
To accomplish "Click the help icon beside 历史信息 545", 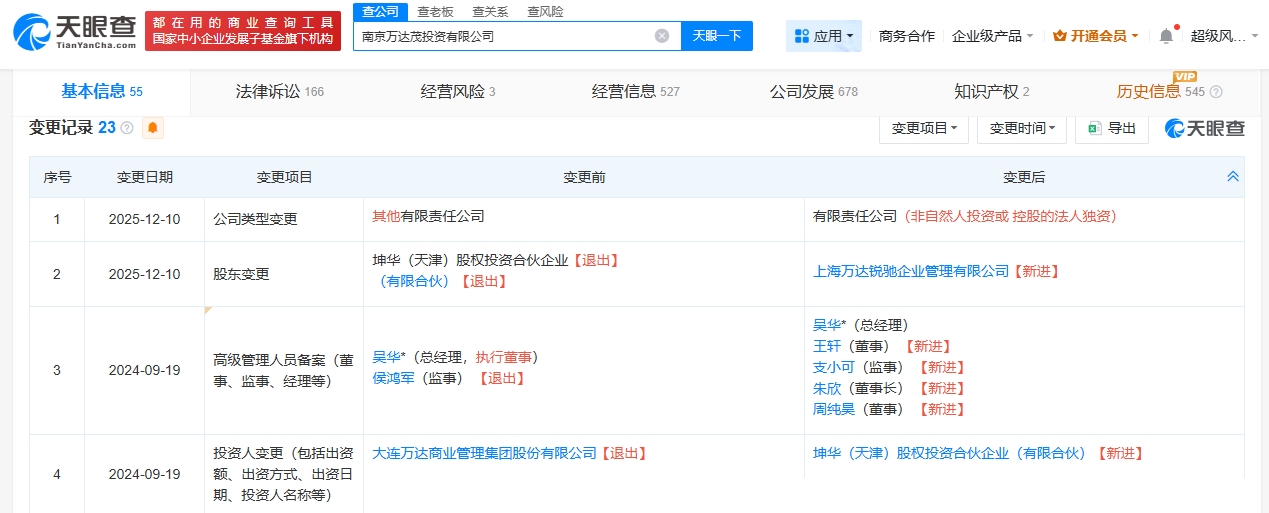I will click(x=1216, y=92).
